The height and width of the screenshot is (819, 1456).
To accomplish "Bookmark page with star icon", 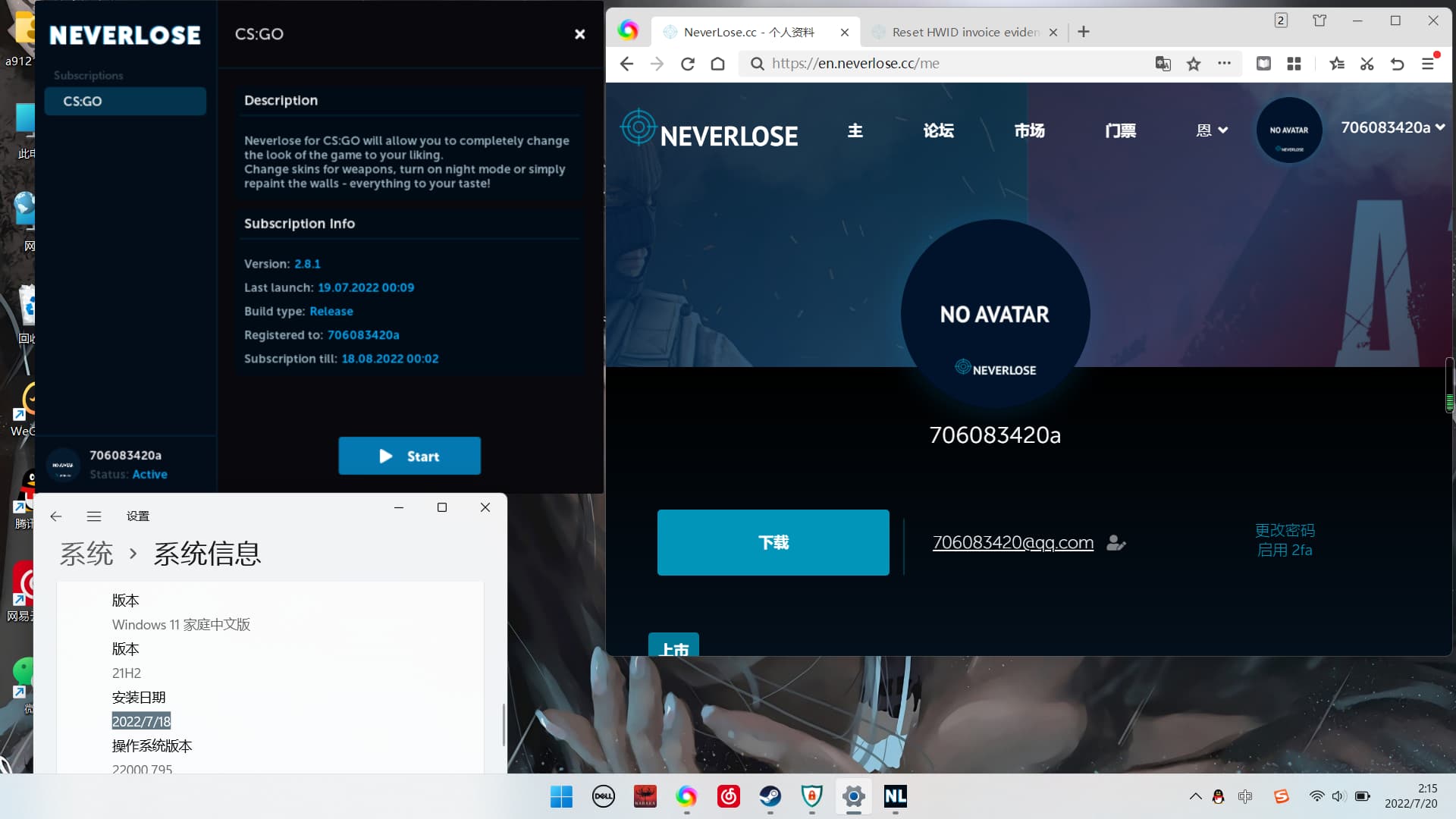I will 1194,64.
